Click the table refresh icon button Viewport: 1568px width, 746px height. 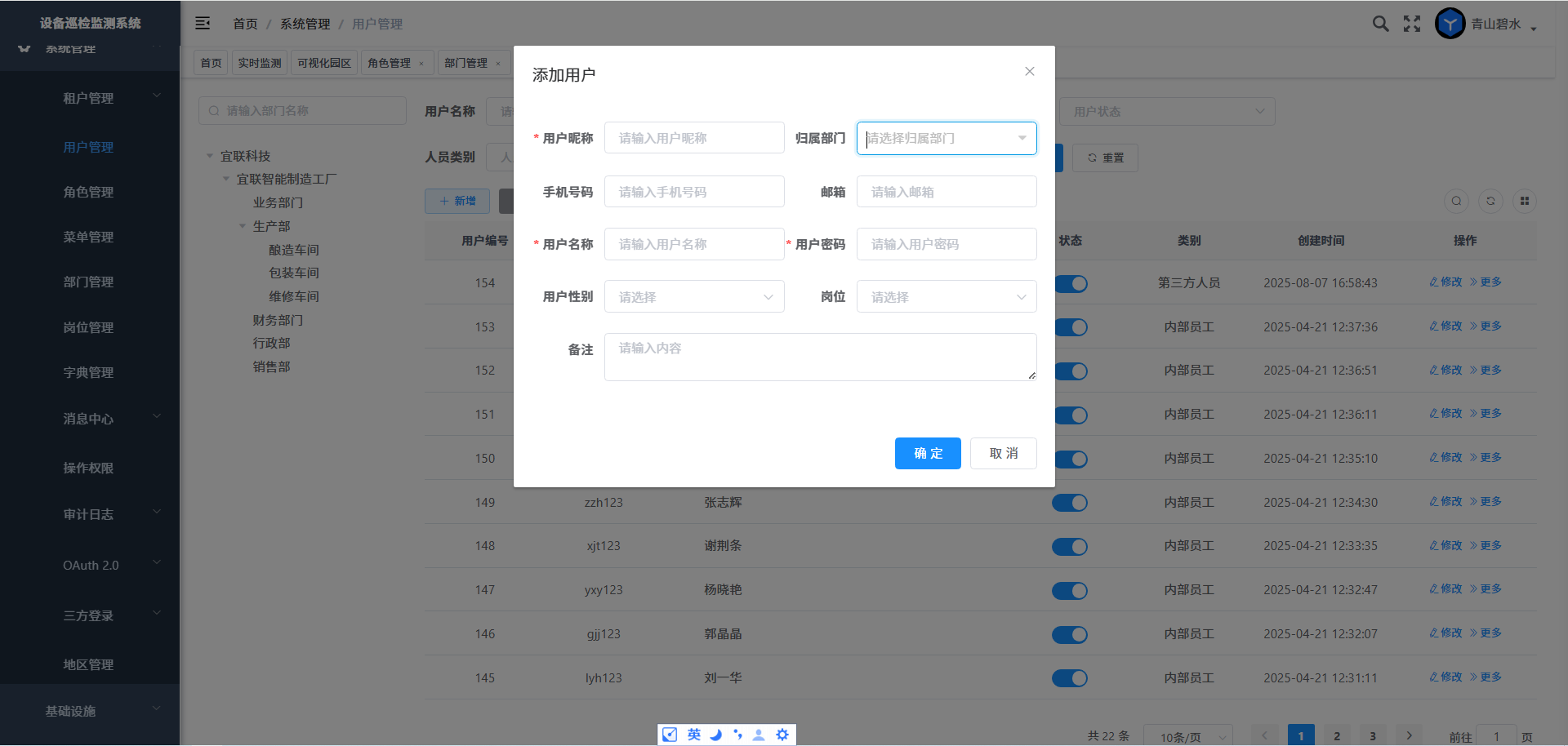coord(1490,202)
